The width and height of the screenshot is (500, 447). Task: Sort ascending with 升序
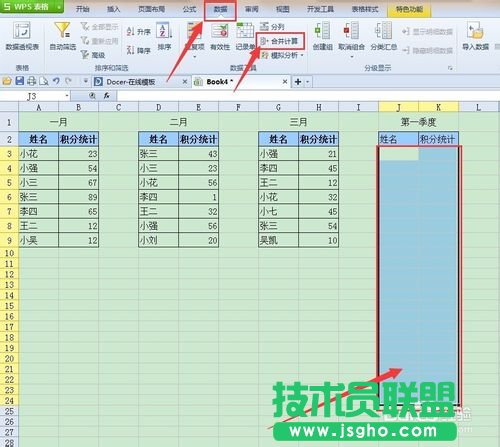(139, 32)
